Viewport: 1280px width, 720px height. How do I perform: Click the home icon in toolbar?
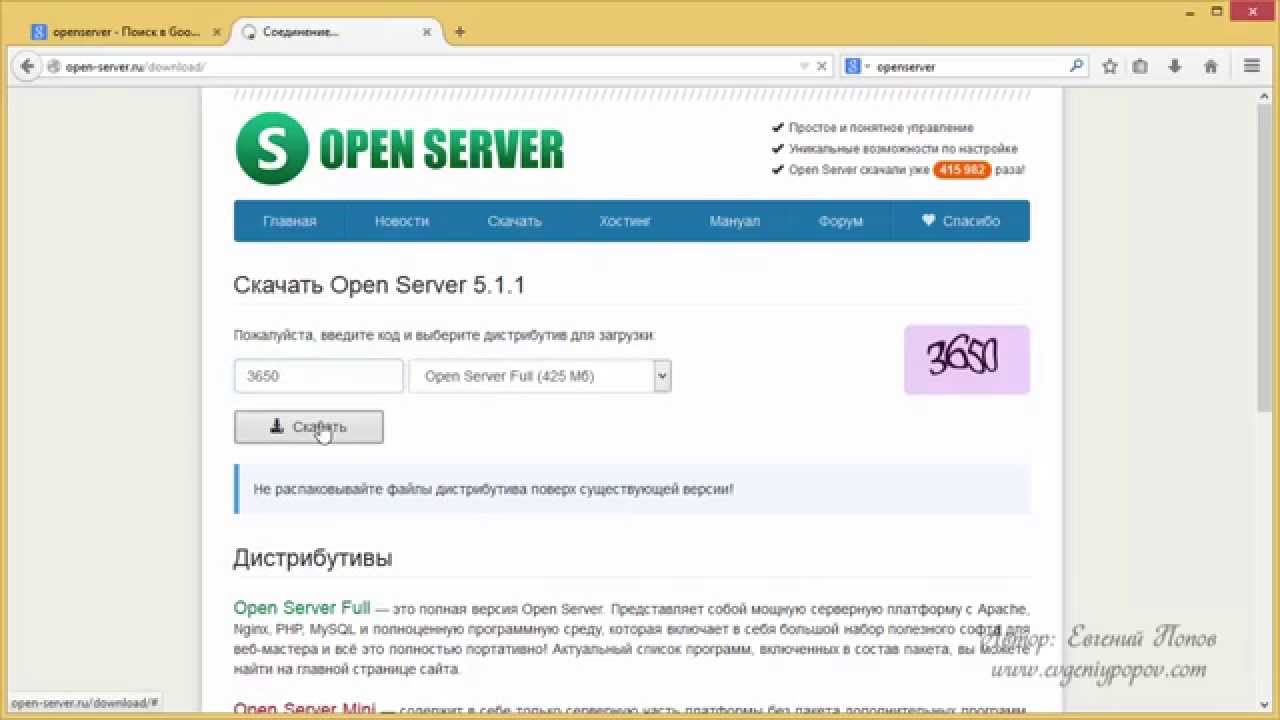pos(1210,67)
